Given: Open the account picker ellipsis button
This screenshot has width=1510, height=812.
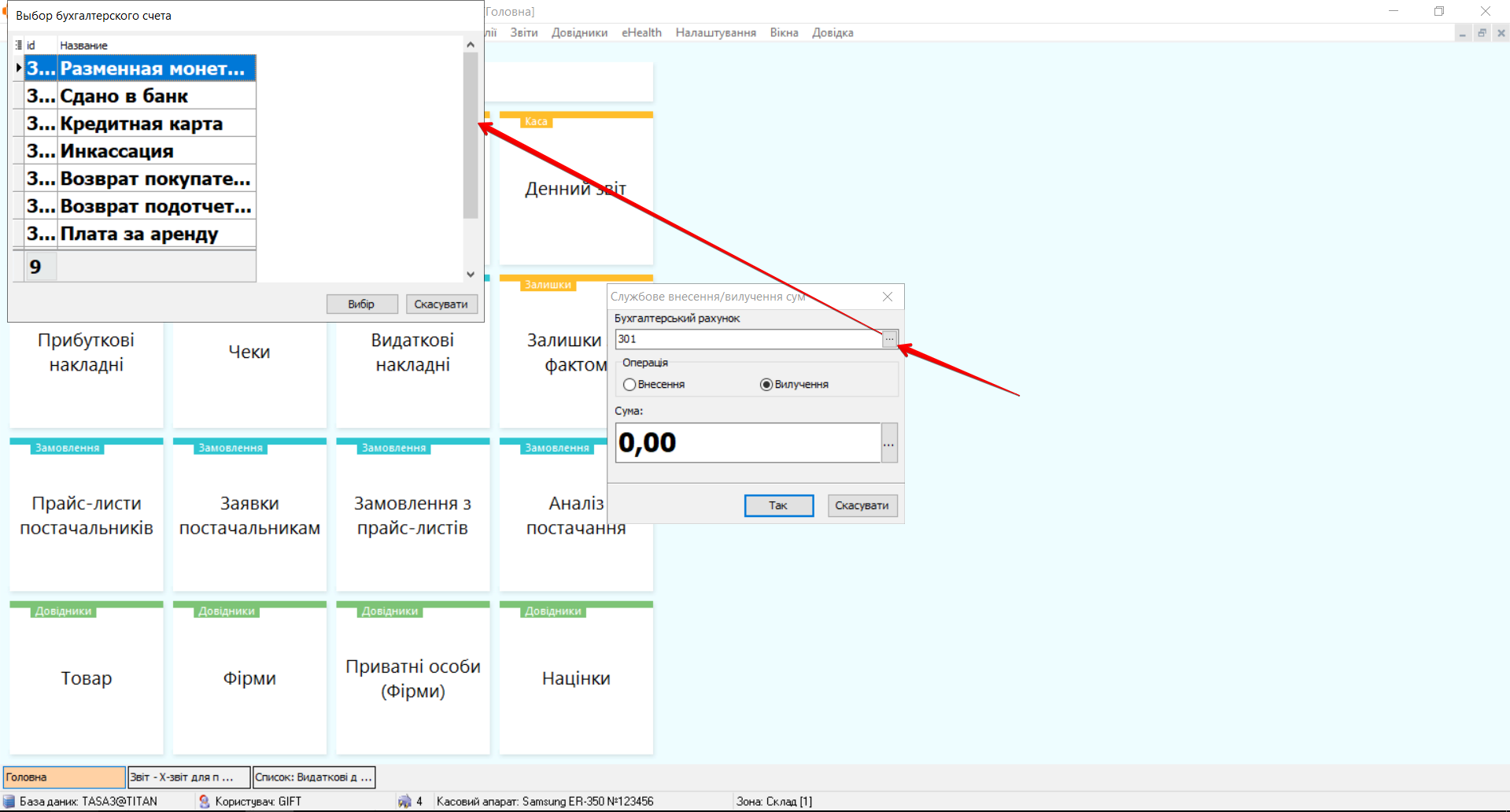Looking at the screenshot, I should (889, 339).
